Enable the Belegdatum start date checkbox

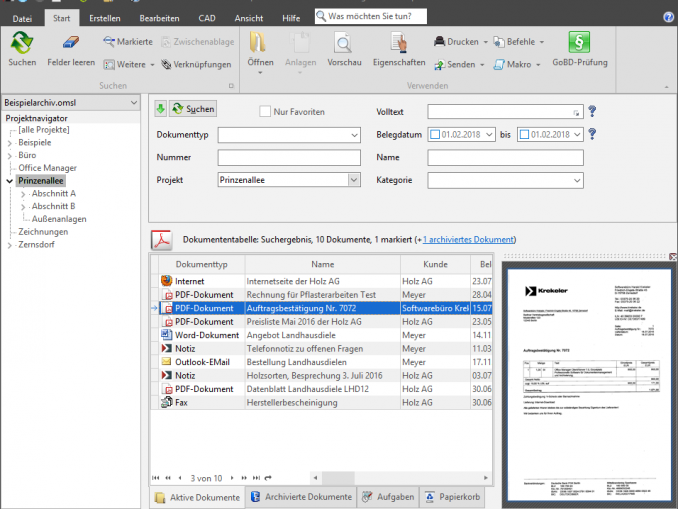(x=435, y=134)
